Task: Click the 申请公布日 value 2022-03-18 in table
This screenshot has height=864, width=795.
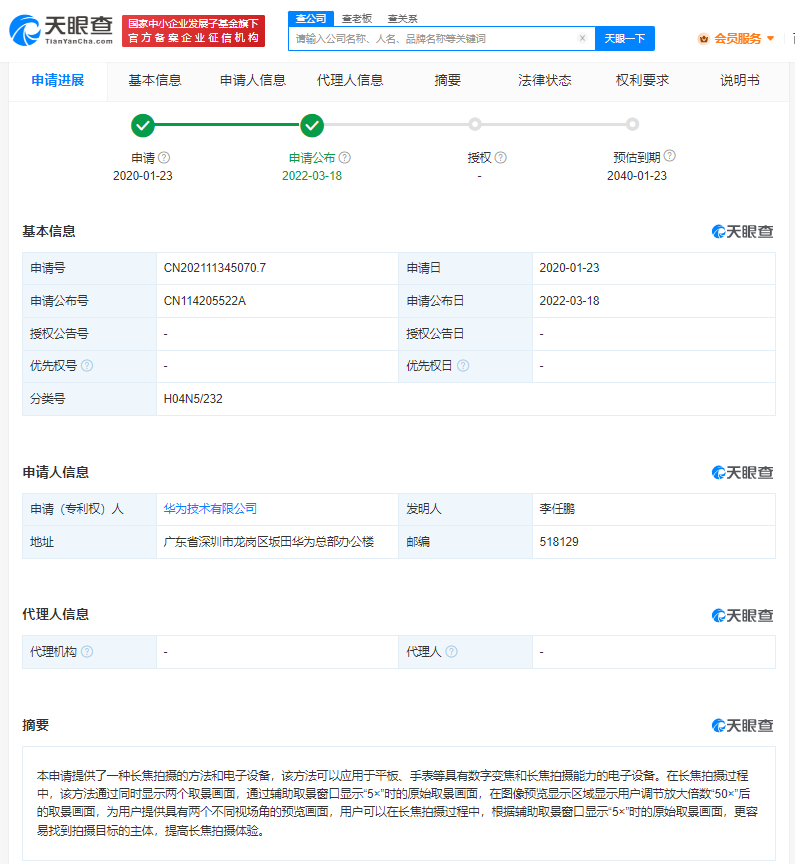Action: [x=569, y=301]
